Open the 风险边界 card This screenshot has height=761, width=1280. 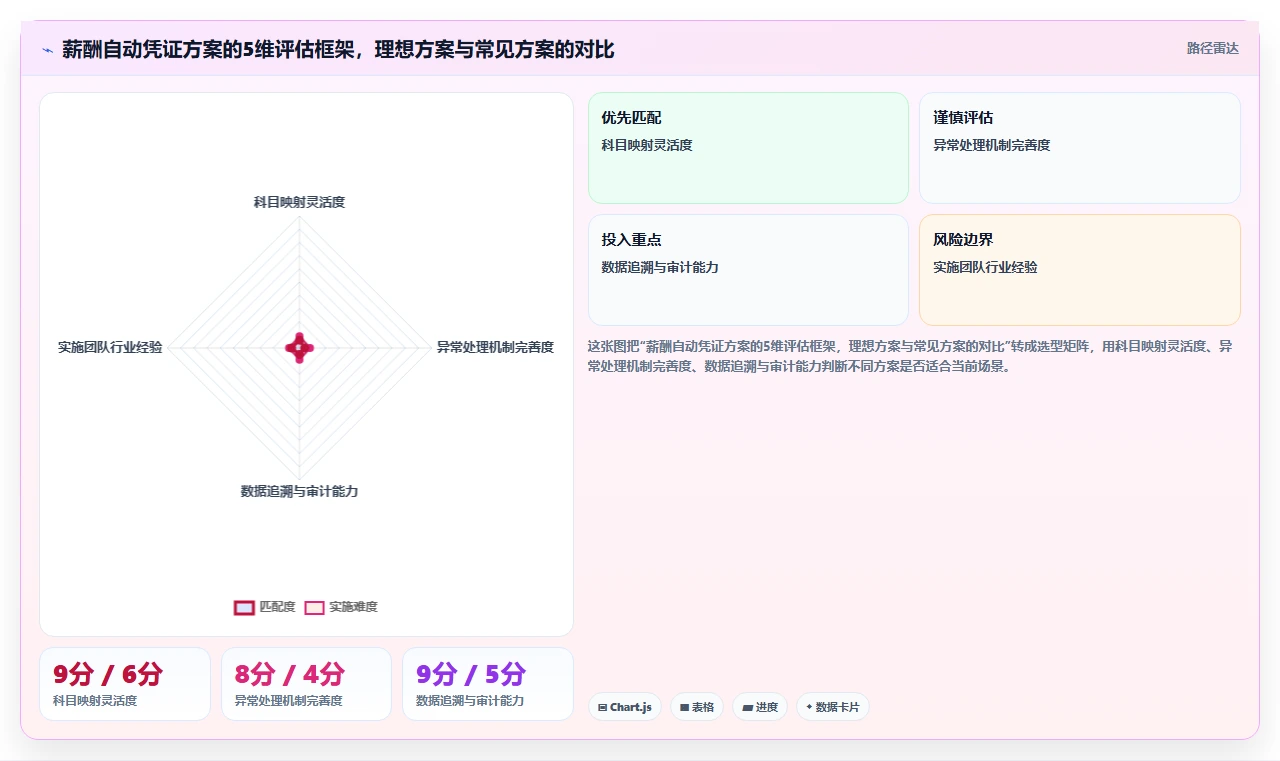click(1080, 270)
